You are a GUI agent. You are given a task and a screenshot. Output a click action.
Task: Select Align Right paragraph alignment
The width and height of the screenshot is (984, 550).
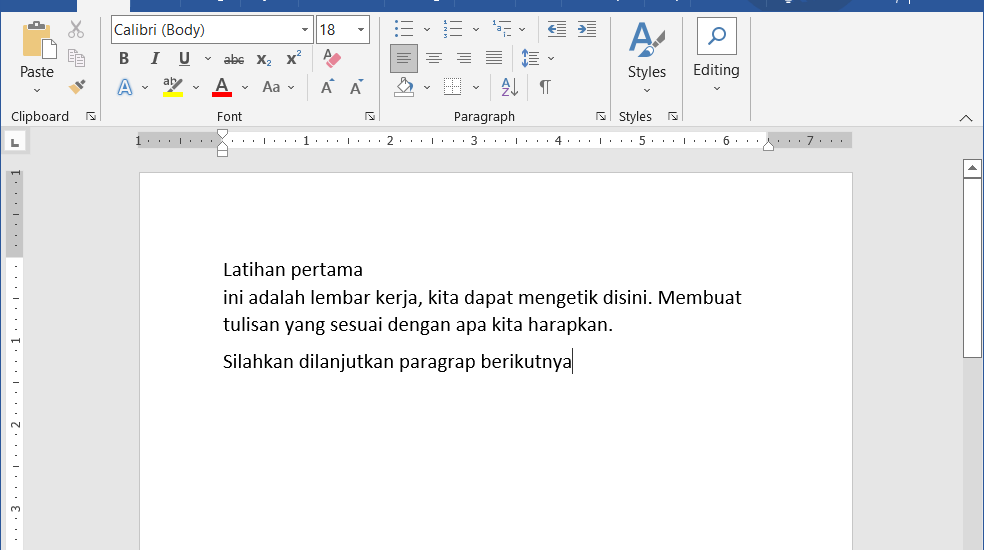[464, 58]
